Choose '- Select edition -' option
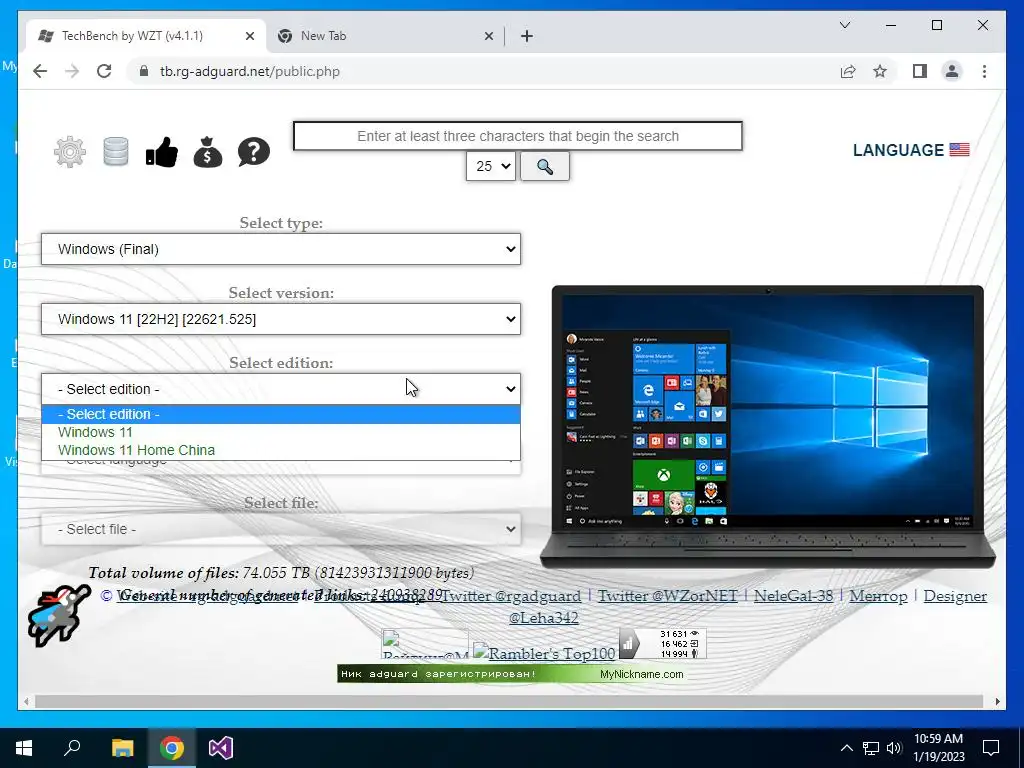Screen dimensions: 1024x768 tap(281, 414)
